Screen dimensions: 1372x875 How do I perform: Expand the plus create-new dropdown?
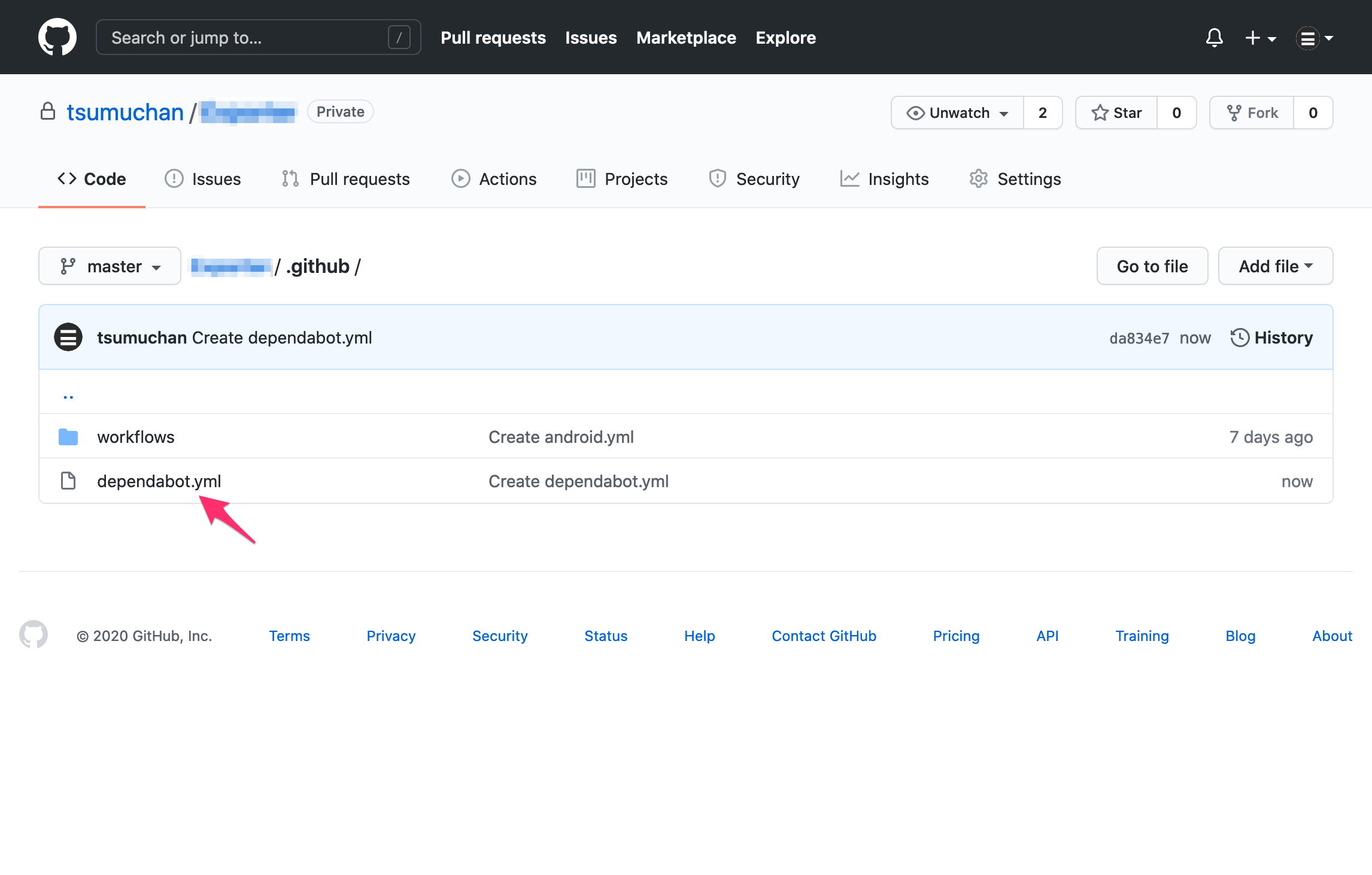1261,38
